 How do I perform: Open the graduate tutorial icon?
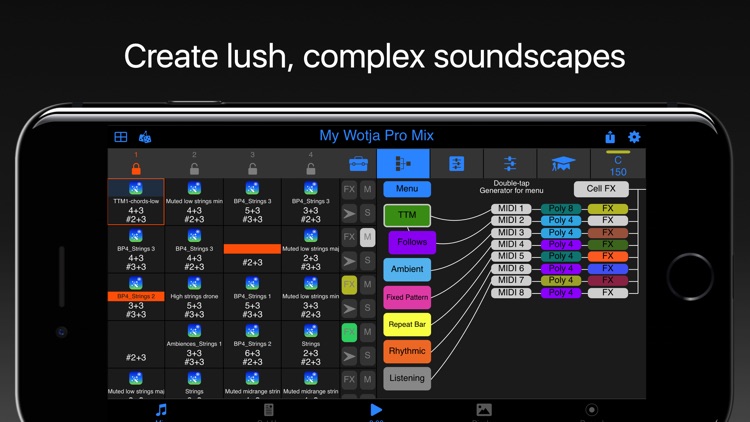coord(563,164)
